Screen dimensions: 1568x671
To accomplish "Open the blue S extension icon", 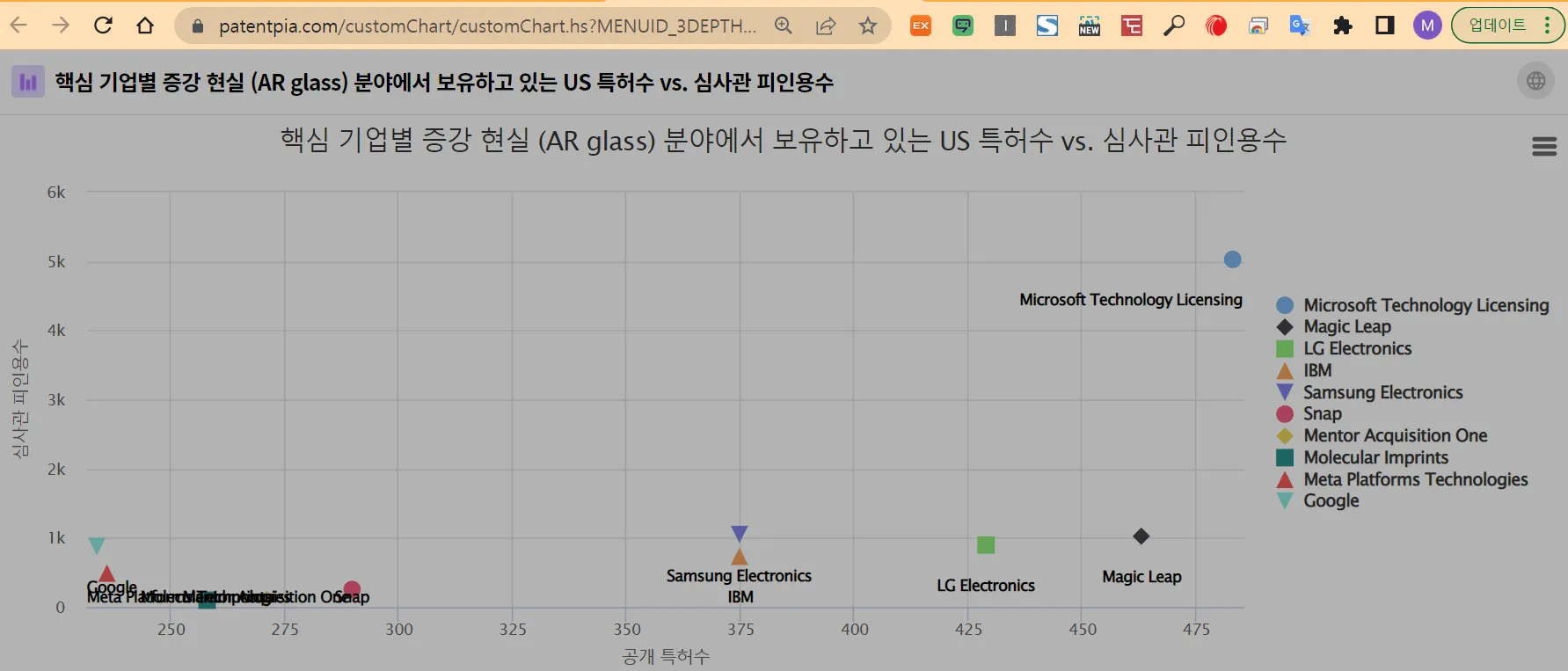I will (x=1047, y=26).
